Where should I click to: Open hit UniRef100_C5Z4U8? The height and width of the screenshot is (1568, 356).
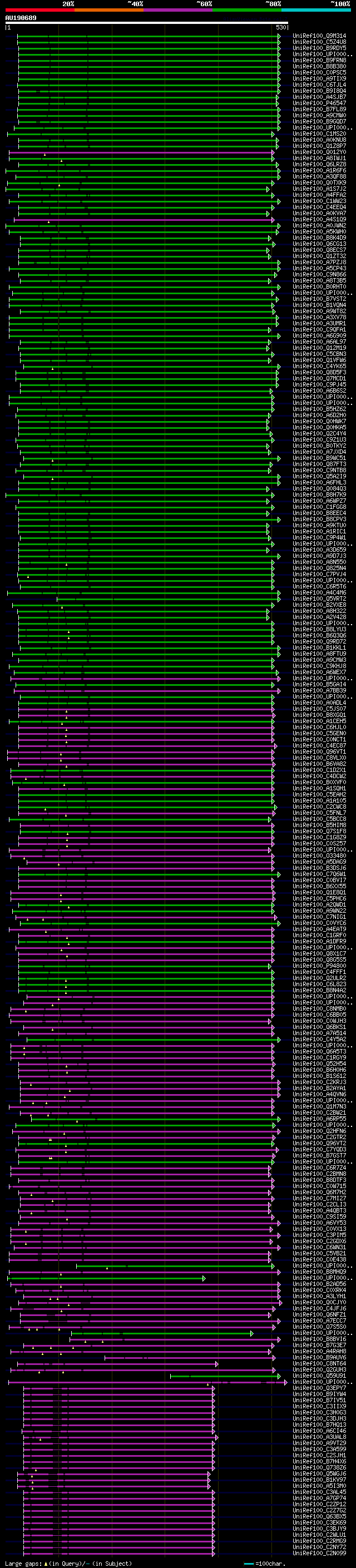319,42
